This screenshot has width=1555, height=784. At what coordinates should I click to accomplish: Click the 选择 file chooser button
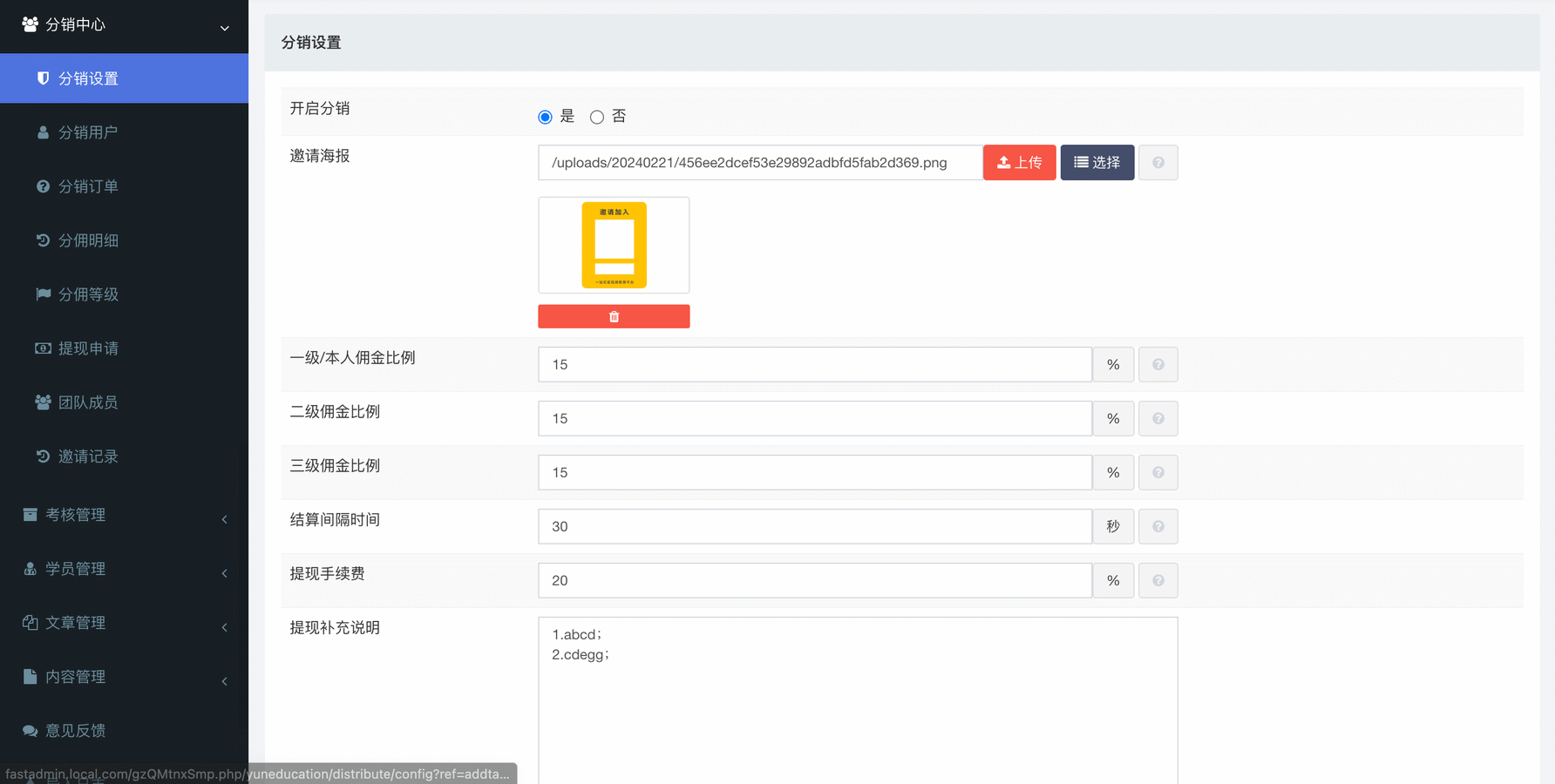click(1097, 163)
